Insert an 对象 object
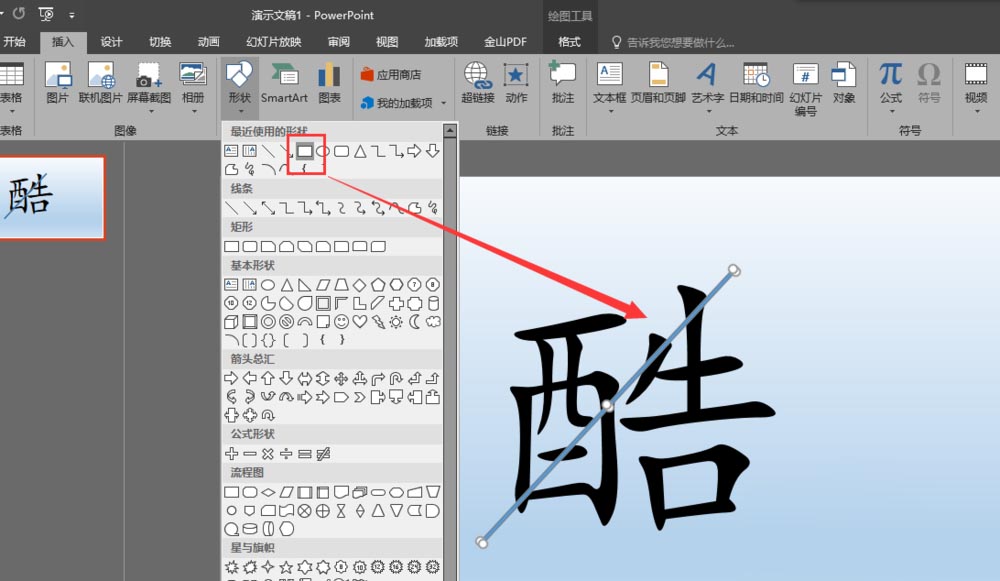 pyautogui.click(x=844, y=83)
